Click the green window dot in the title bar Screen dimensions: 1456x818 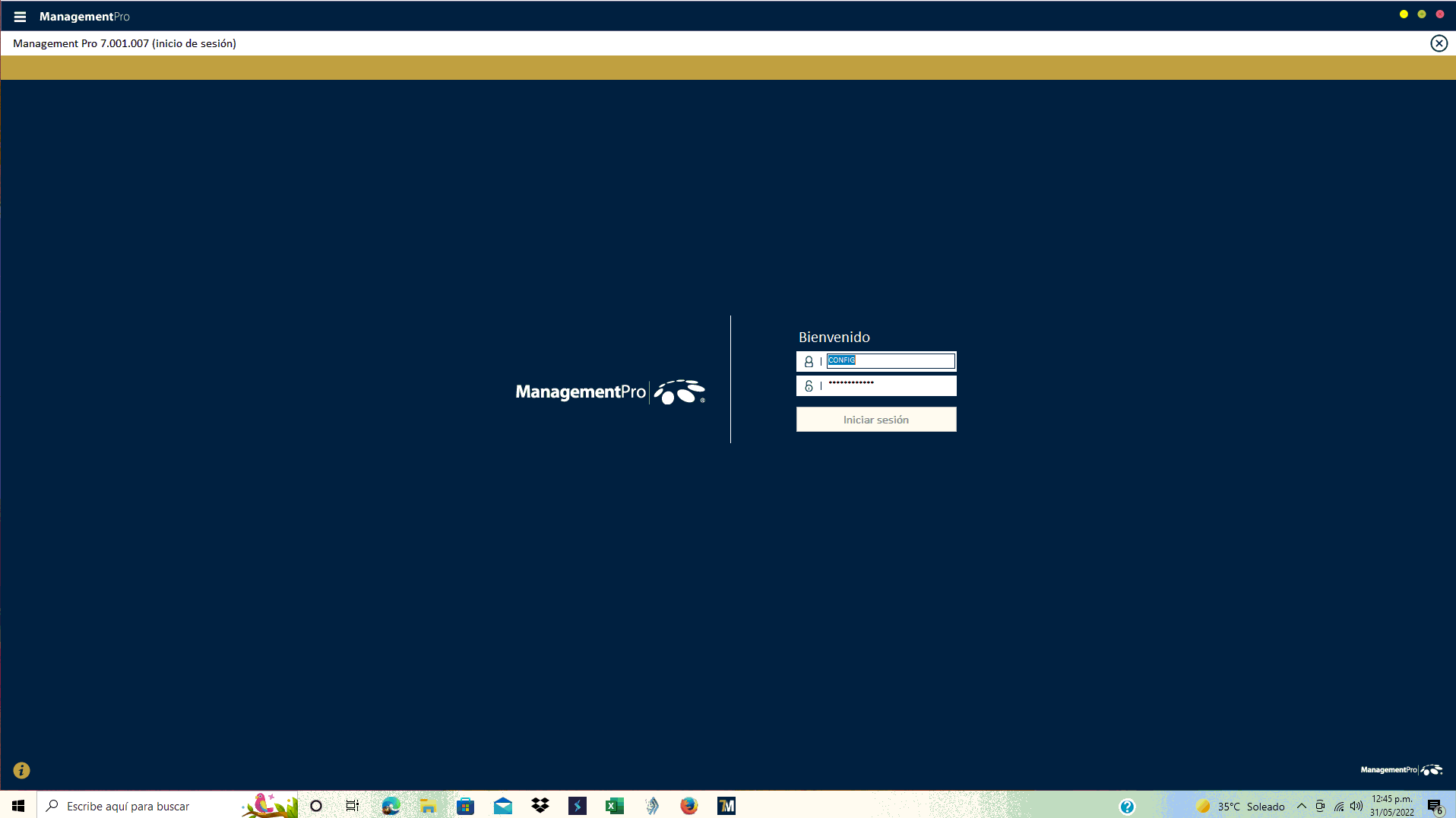point(1422,14)
